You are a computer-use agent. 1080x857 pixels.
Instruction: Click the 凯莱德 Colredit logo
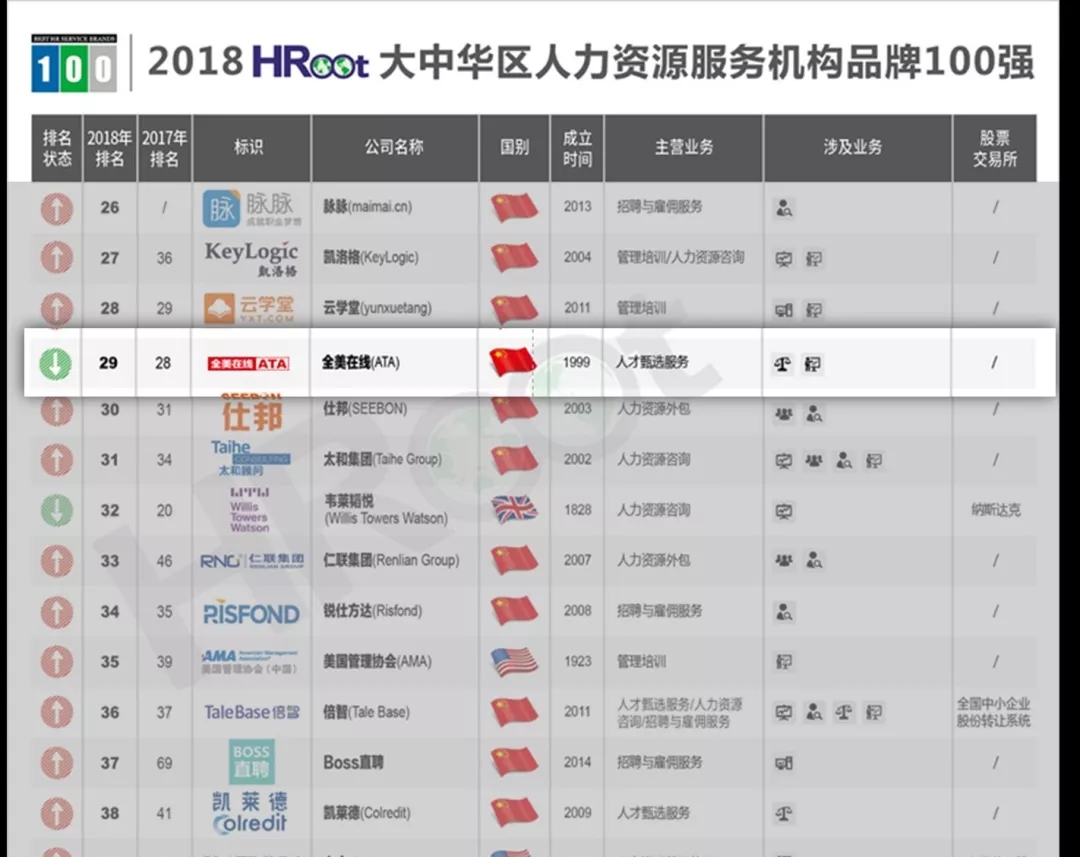tap(249, 813)
